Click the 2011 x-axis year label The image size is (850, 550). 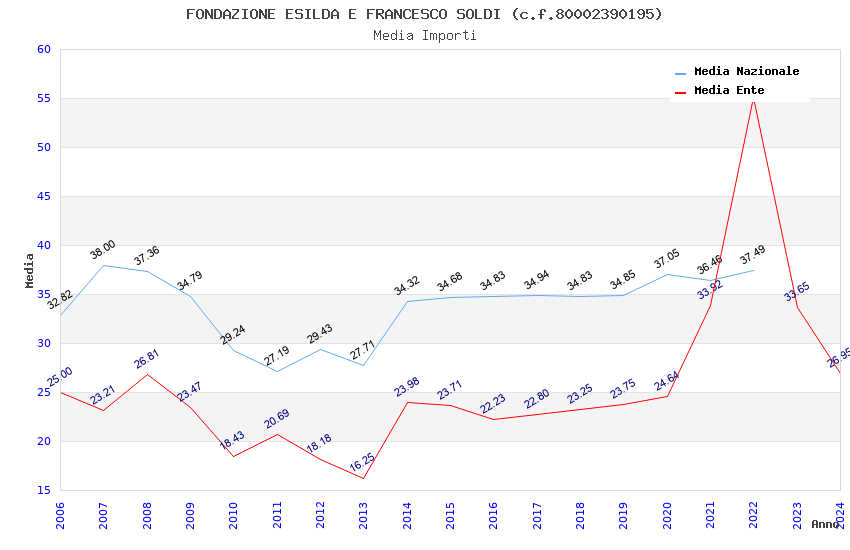[276, 515]
